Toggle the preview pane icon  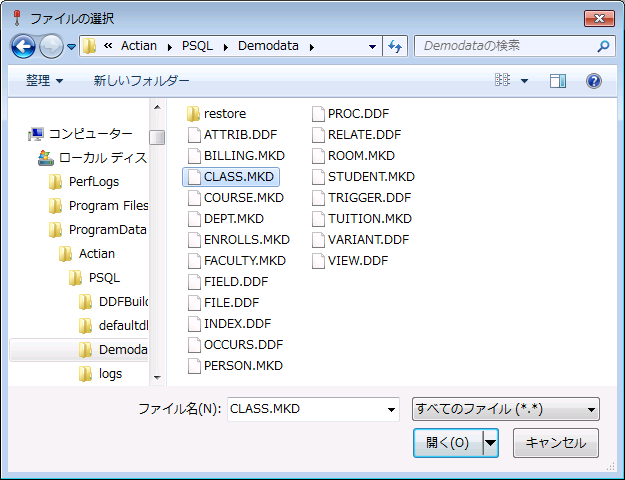[x=558, y=81]
